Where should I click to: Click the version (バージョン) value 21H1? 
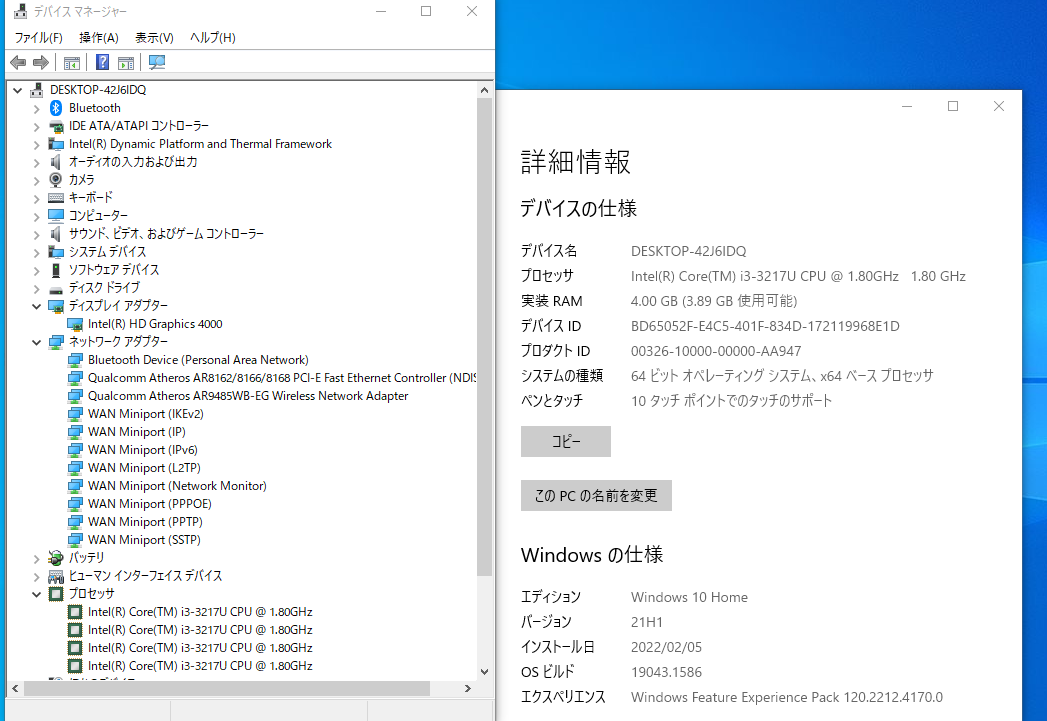(647, 622)
